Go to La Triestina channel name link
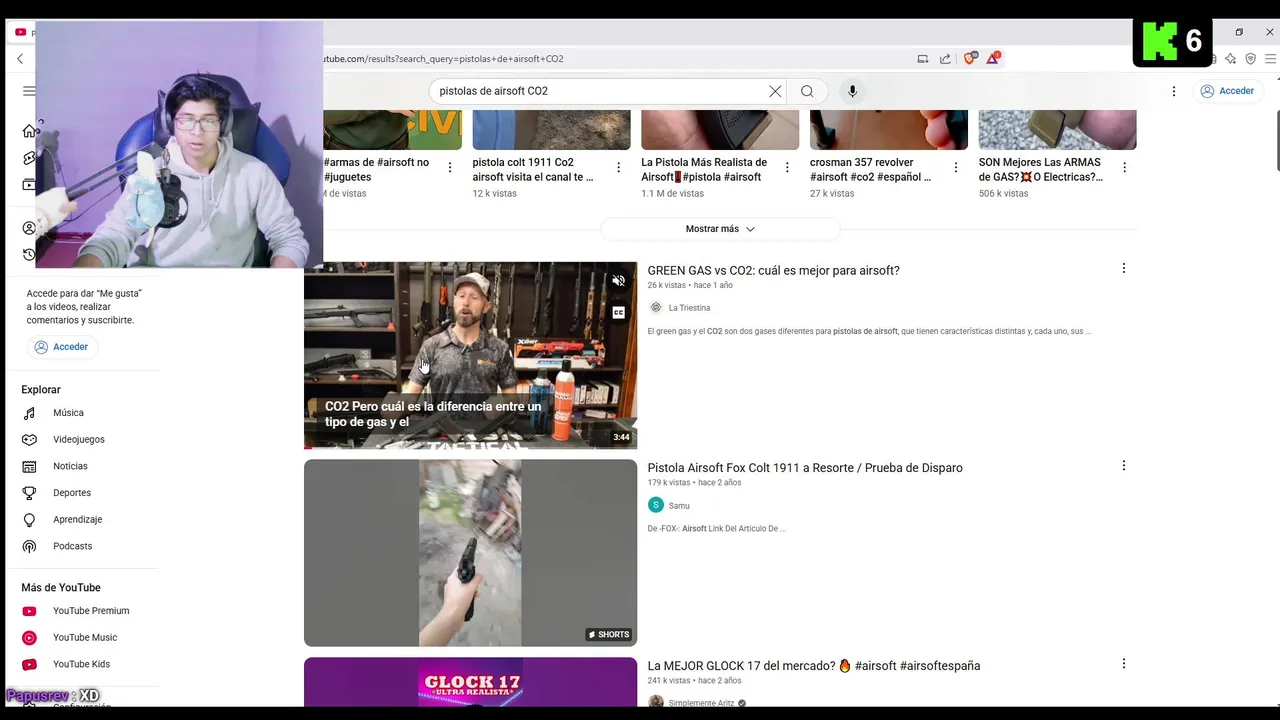Viewport: 1280px width, 720px height. click(689, 308)
